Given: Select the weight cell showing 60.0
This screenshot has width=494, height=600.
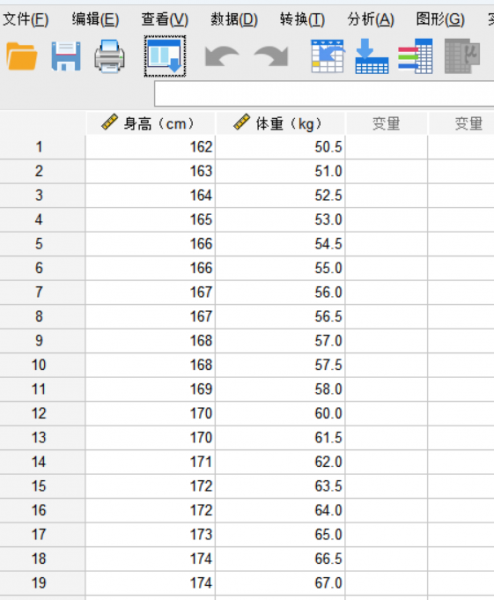Looking at the screenshot, I should coord(280,413).
